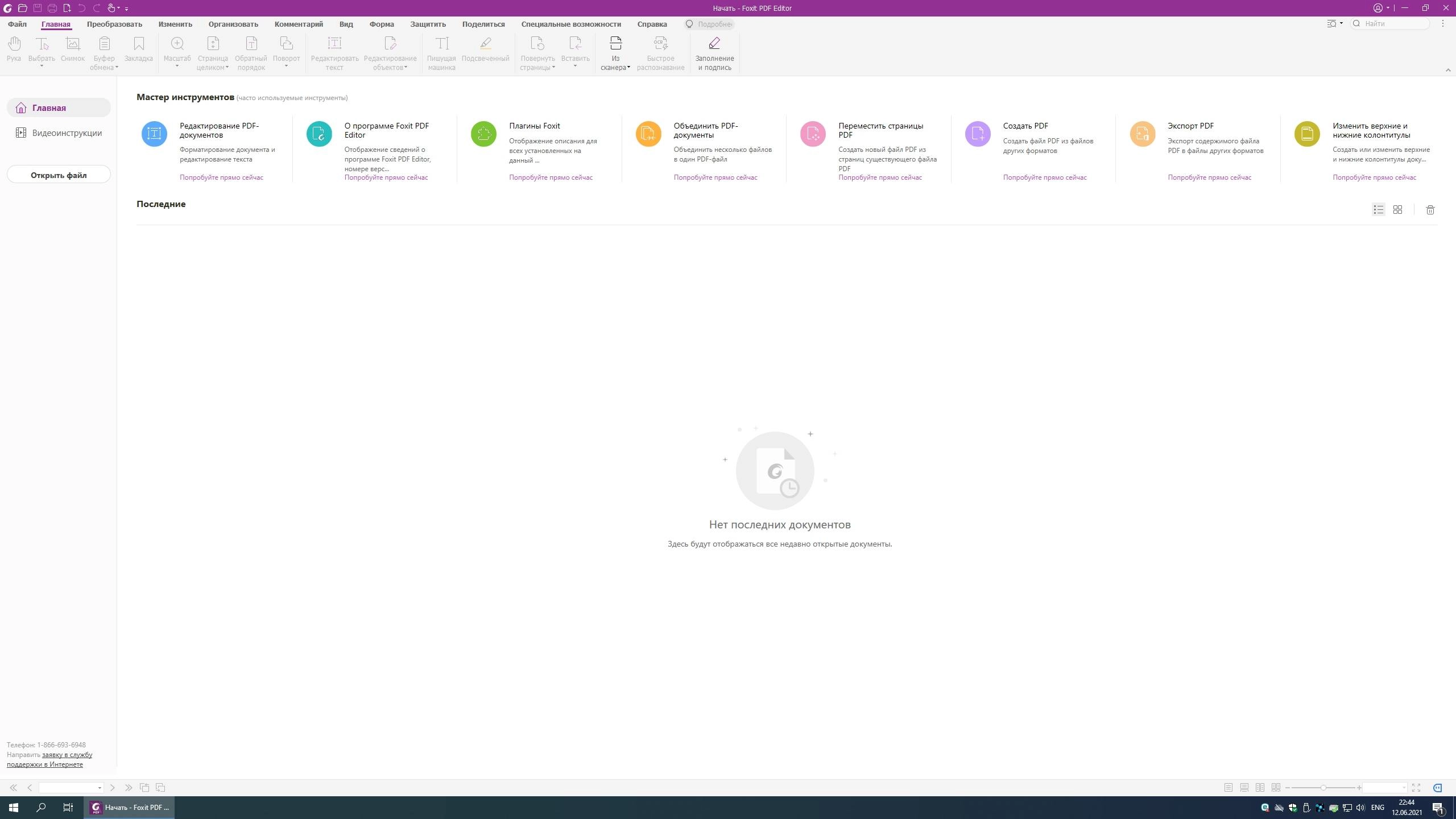Click Попробуйте прямо сейчас under Экспорт PDF
The width and height of the screenshot is (1456, 819).
point(1210,177)
